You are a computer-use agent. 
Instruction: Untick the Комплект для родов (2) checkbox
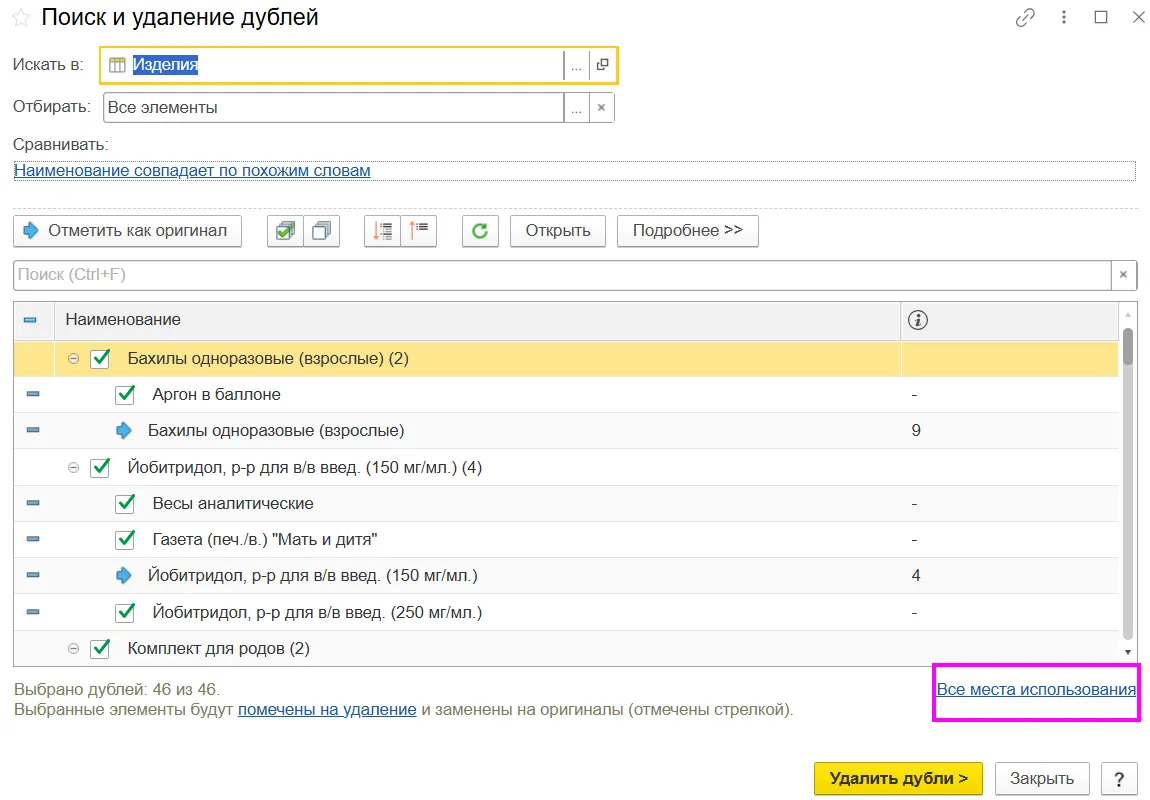100,648
